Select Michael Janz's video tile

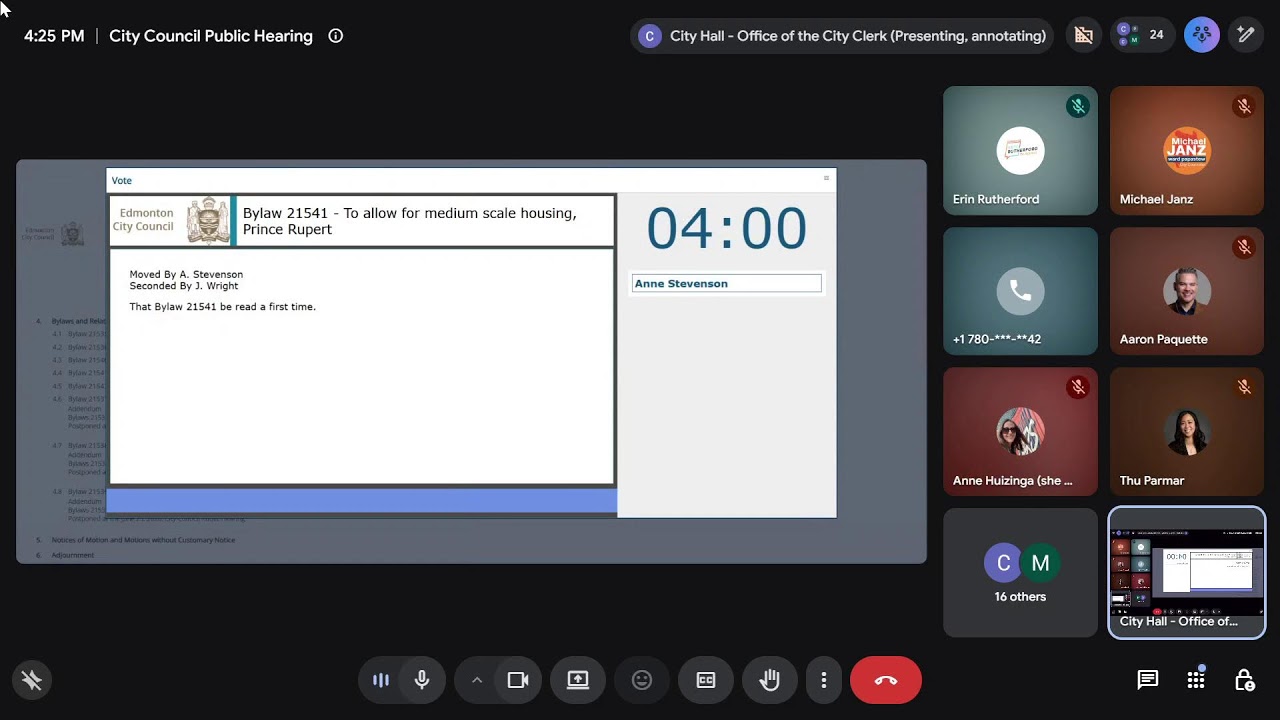tap(1187, 150)
